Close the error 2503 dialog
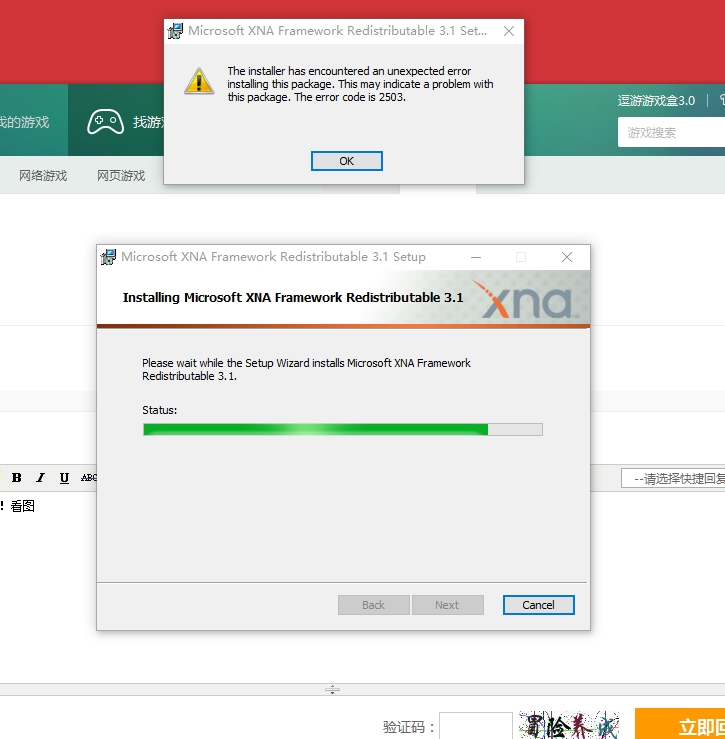The height and width of the screenshot is (739, 725). coord(509,31)
